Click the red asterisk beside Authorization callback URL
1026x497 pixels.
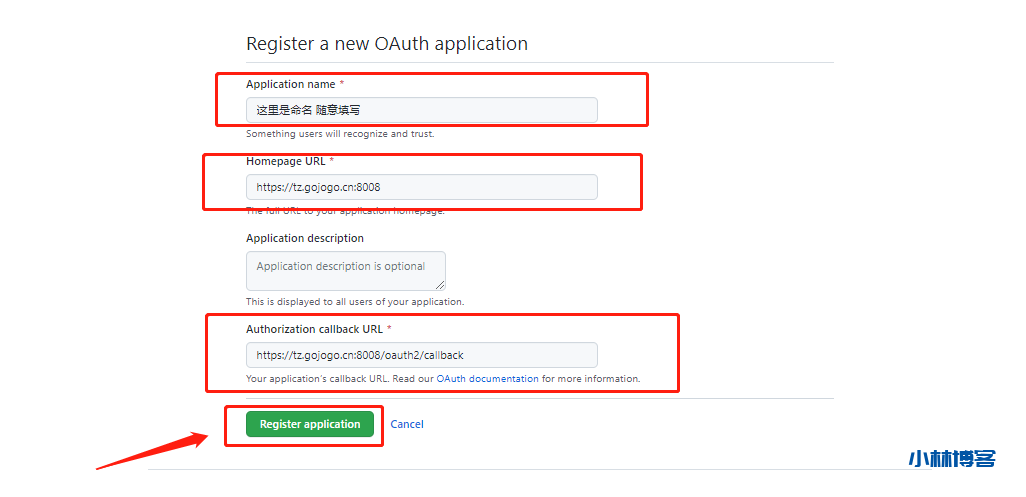(389, 329)
